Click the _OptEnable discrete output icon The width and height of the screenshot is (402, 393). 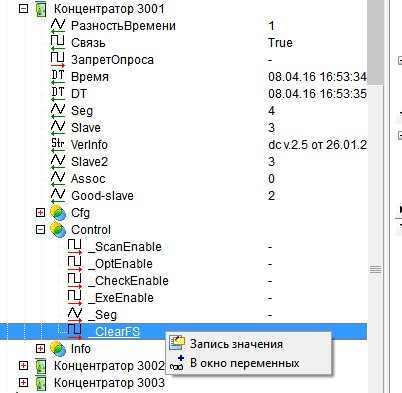point(75,264)
